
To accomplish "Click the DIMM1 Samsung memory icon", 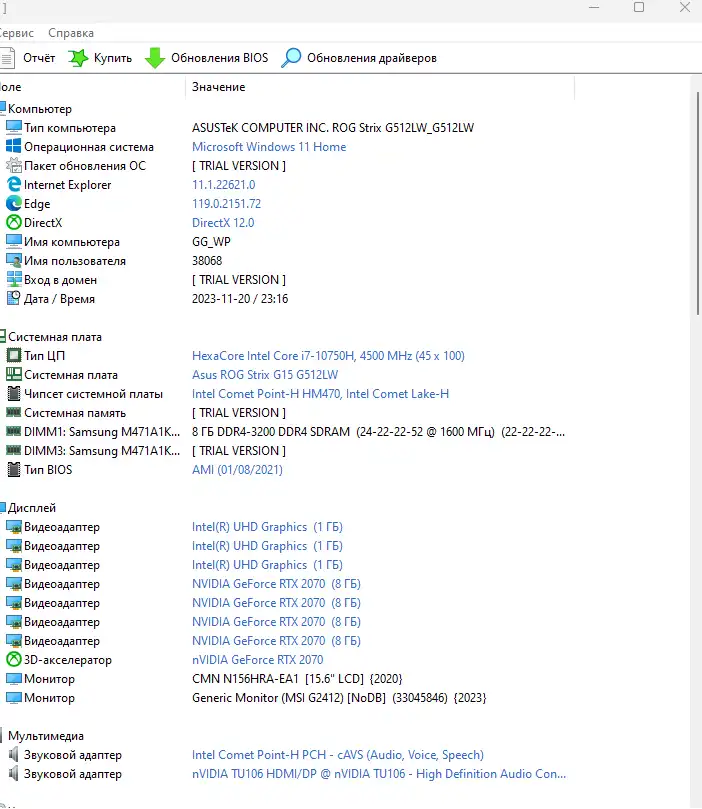I will click(x=13, y=431).
